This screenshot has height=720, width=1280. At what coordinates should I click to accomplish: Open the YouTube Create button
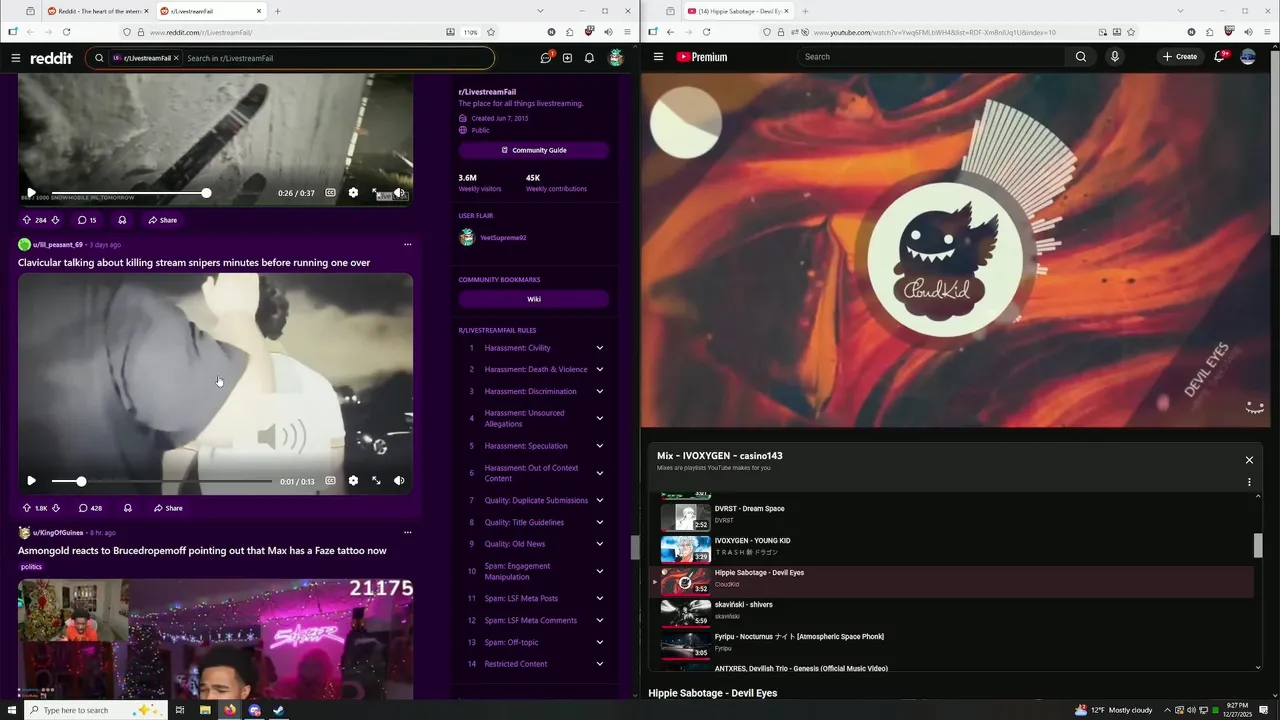[1180, 57]
